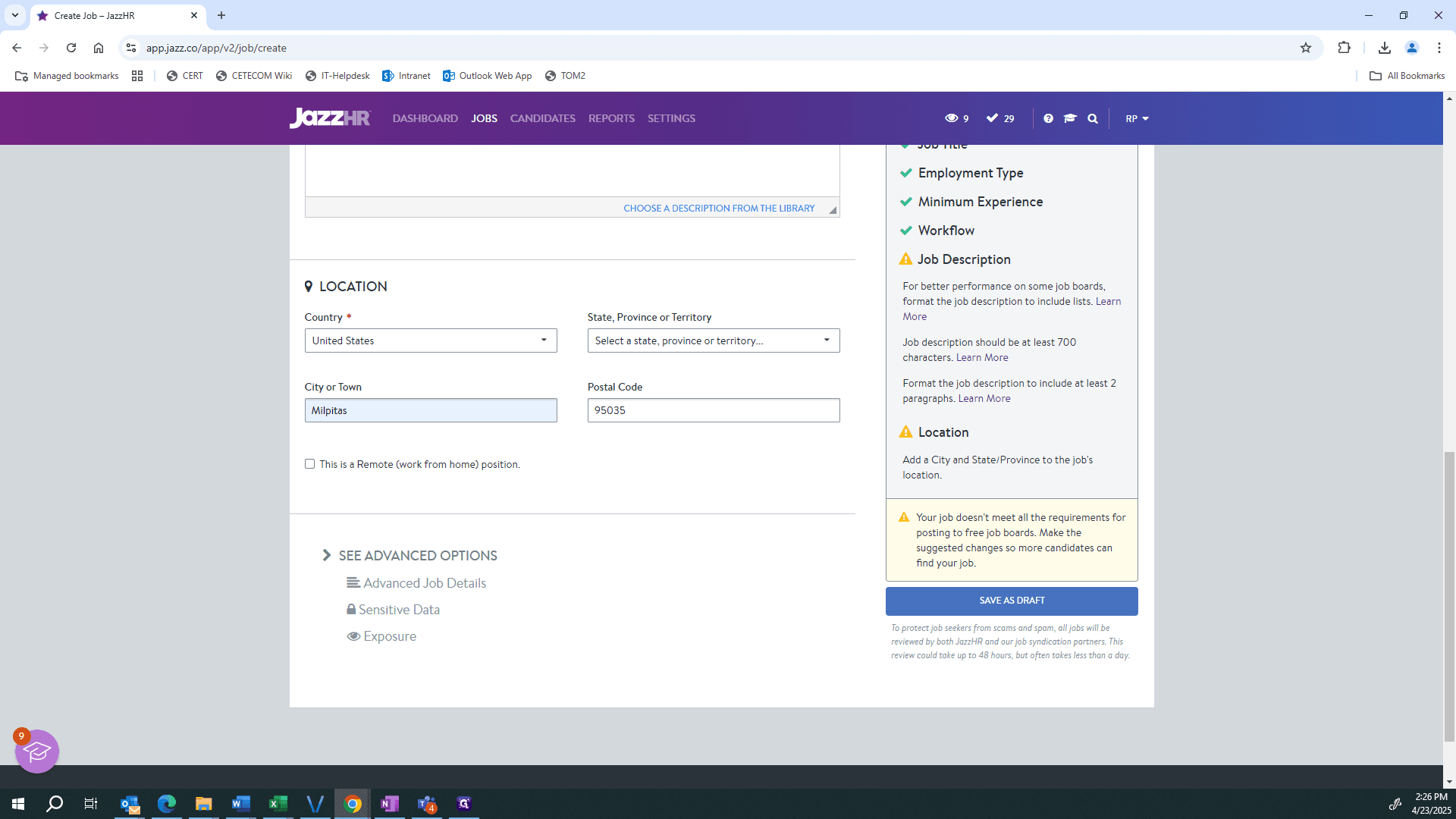Open Excel from the taskbar
The image size is (1456, 819).
click(x=278, y=804)
